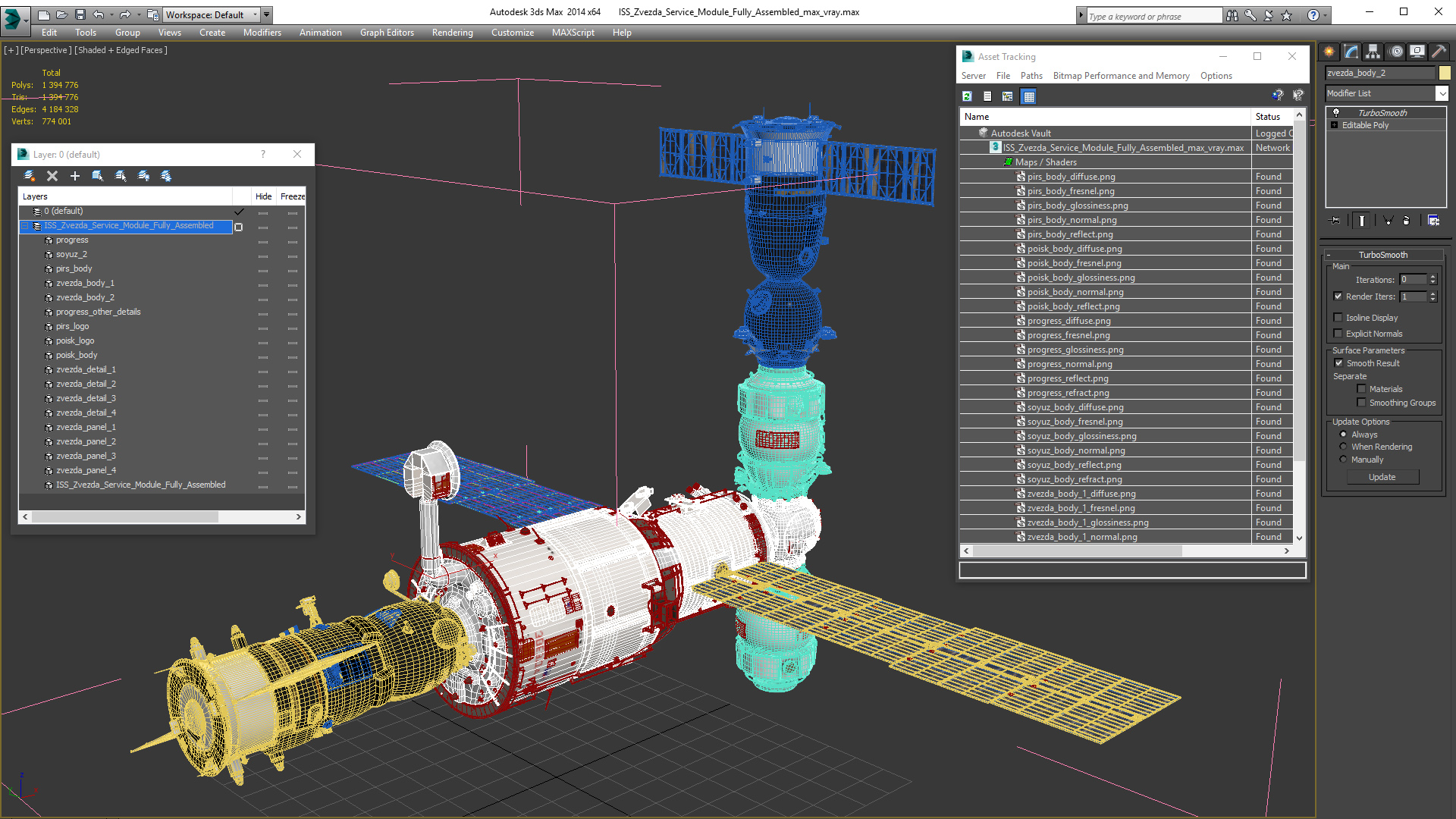1456x819 pixels.
Task: Expand the Editable Poly stack entry
Action: click(1334, 125)
